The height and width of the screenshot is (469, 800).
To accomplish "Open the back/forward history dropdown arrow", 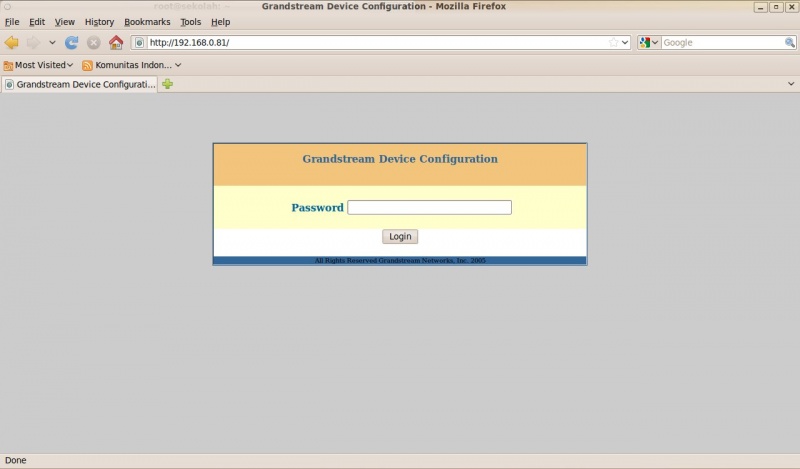I will click(x=53, y=43).
